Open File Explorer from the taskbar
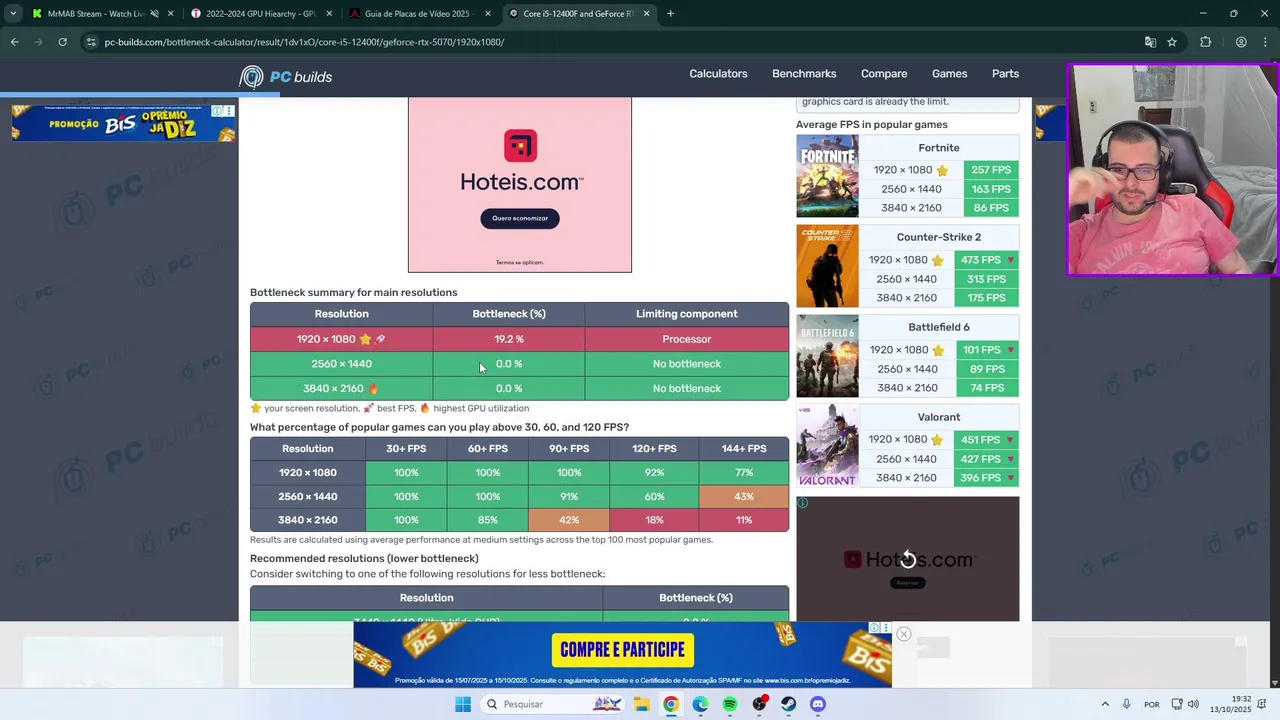 tap(641, 704)
